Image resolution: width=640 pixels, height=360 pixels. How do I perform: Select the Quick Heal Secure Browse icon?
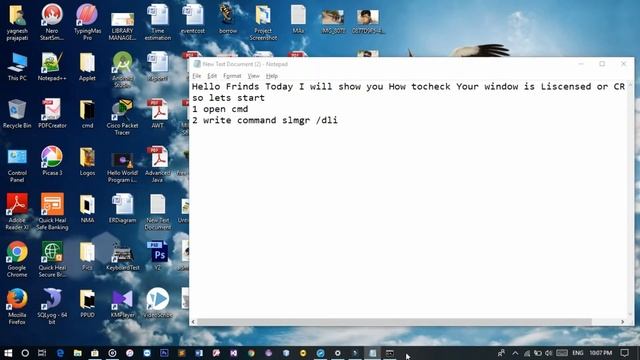coord(52,260)
